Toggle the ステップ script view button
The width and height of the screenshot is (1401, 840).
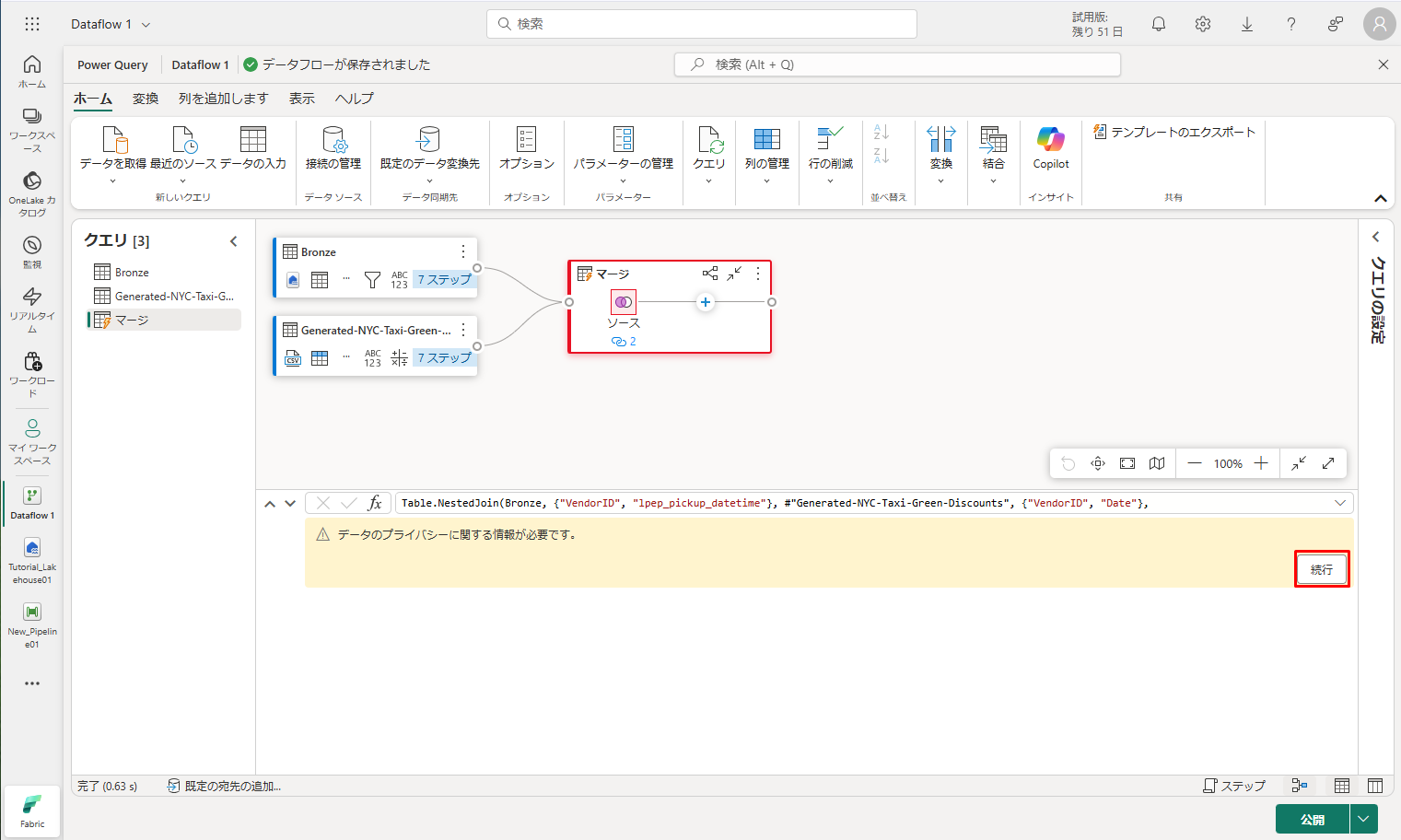point(1234,786)
